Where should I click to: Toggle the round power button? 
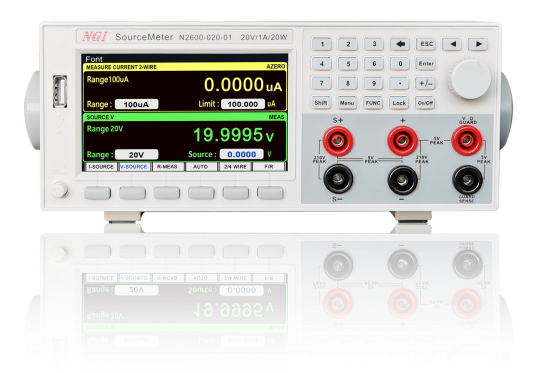point(59,190)
